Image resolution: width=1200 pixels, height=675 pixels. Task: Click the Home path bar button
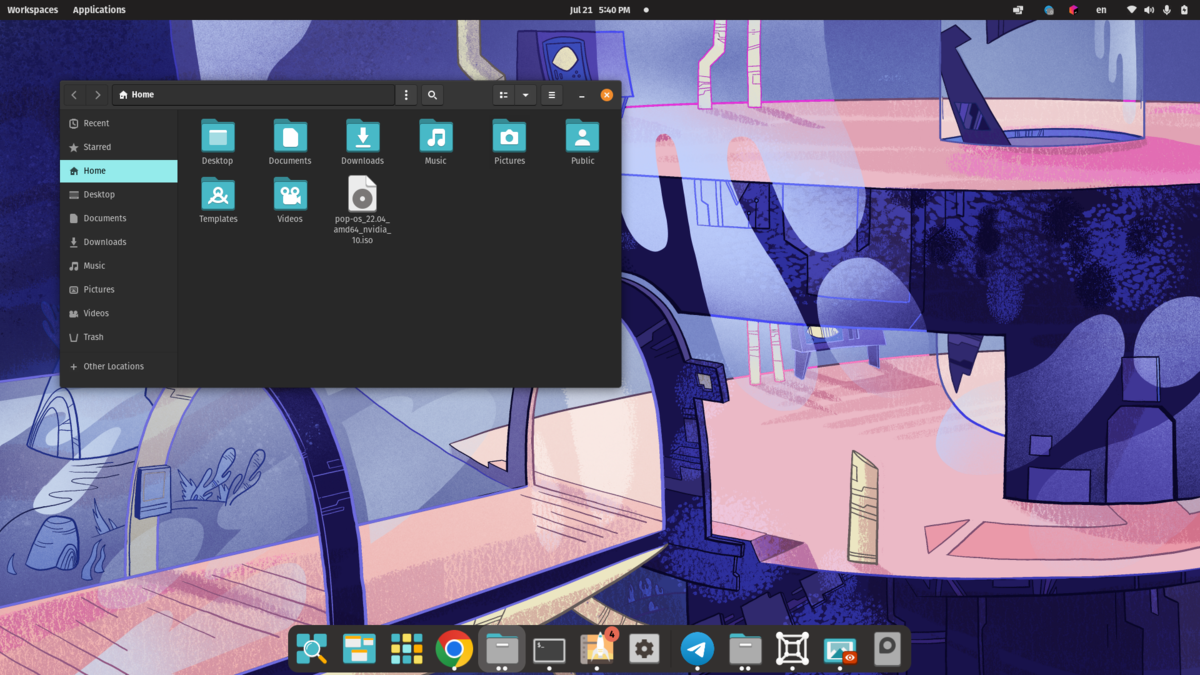click(x=137, y=95)
